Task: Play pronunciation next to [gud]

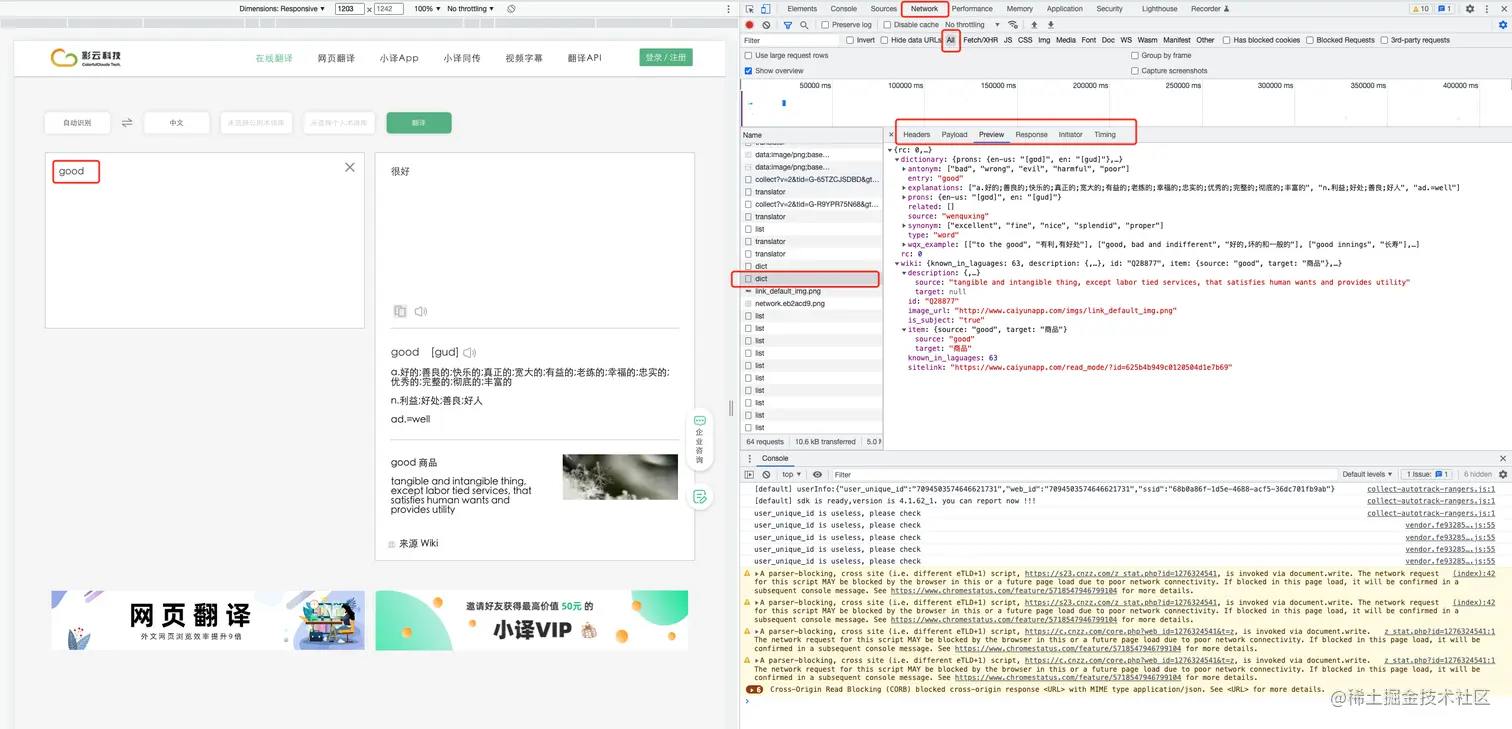Action: (x=470, y=352)
